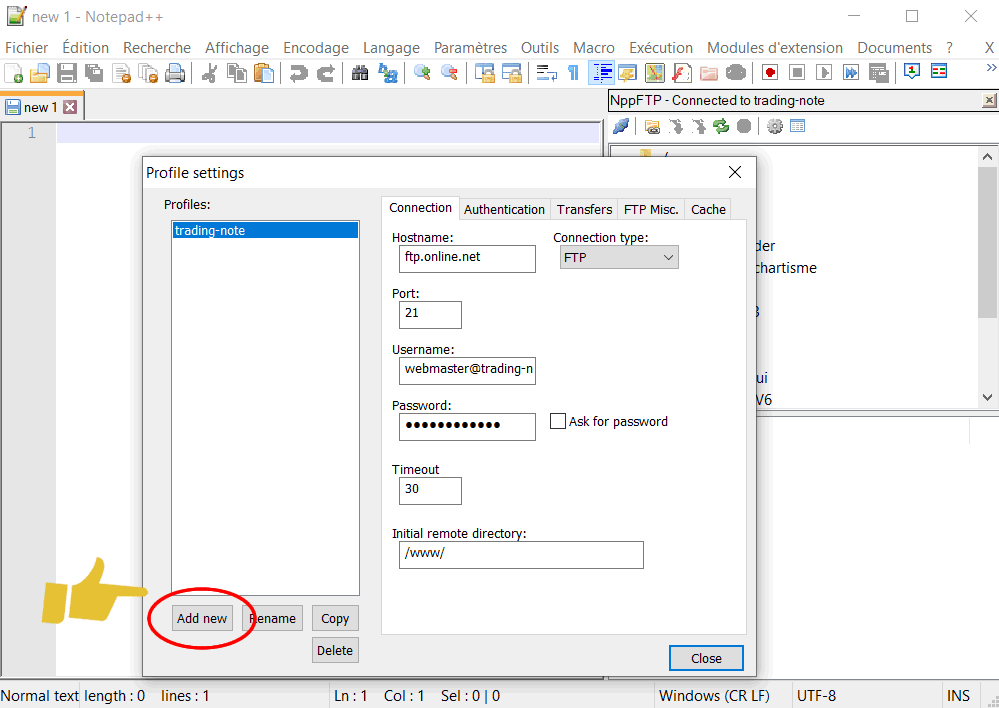Close the NppFTP panel with its X
This screenshot has height=708, width=999.
[x=989, y=100]
